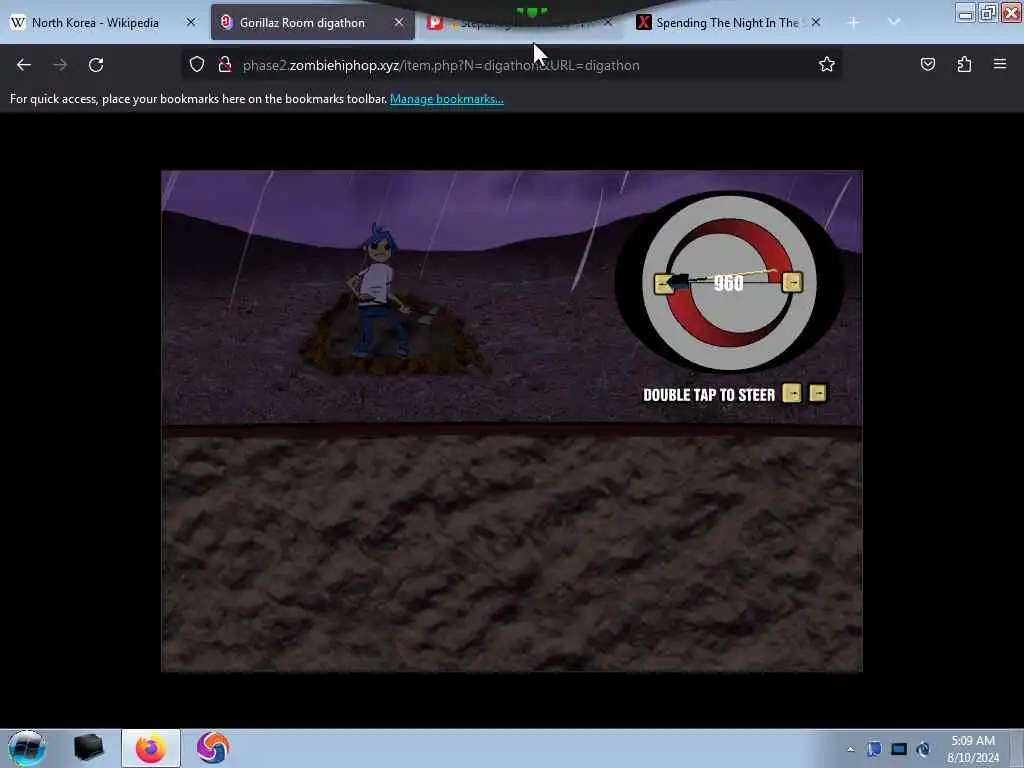This screenshot has height=768, width=1024.
Task: Open the Windows Start button
Action: coord(26,748)
